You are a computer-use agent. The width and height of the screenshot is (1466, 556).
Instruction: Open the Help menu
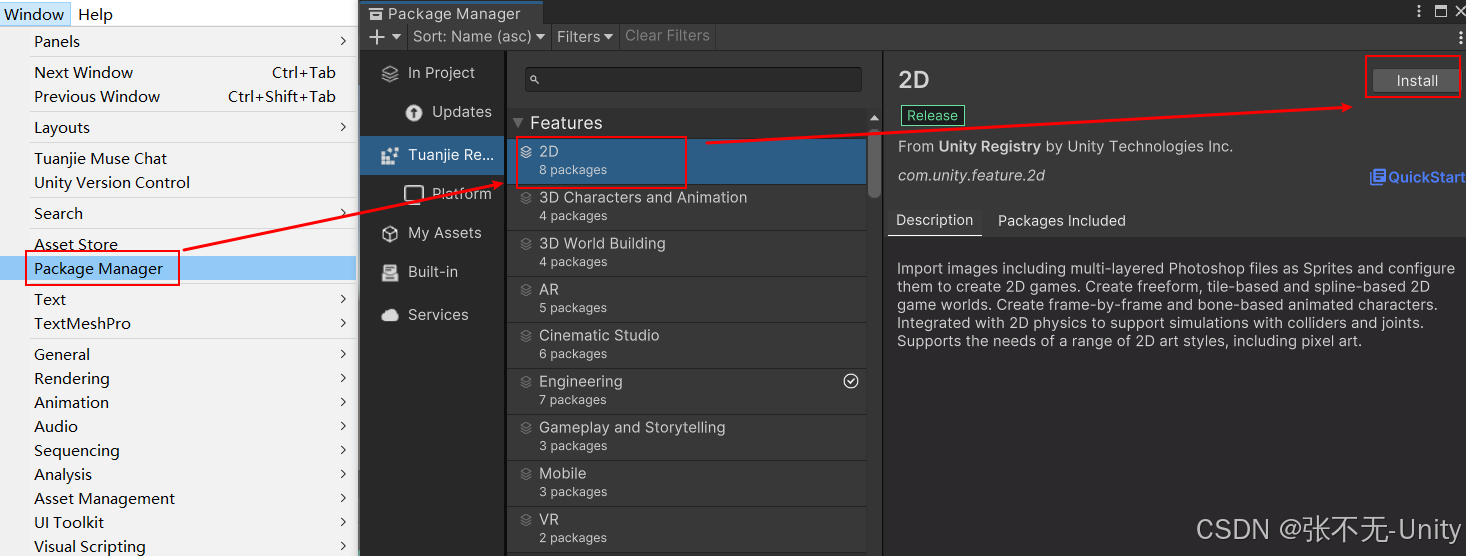point(95,14)
